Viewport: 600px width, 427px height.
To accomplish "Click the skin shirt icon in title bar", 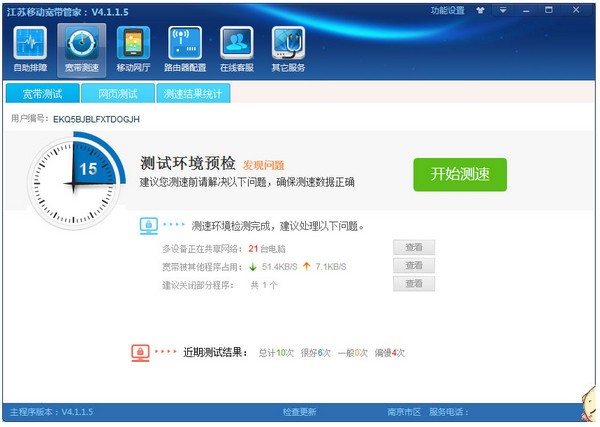I will tap(480, 10).
